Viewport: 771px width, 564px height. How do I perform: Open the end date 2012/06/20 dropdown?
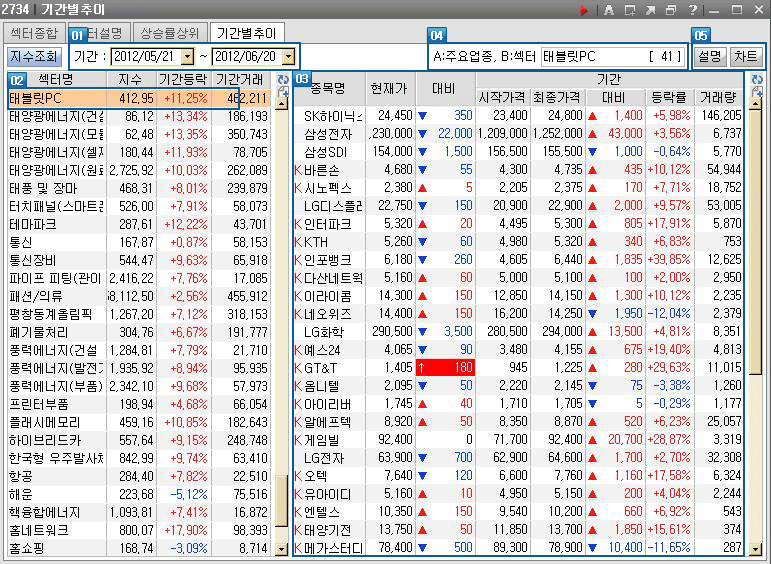point(289,57)
